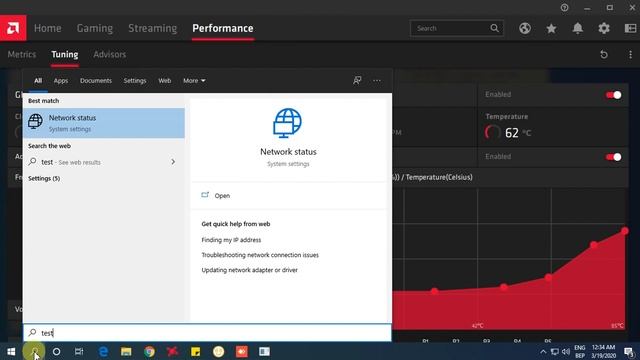Image resolution: width=640 pixels, height=360 pixels.
Task: Click the Network status globe icon in best match
Action: [x=36, y=122]
